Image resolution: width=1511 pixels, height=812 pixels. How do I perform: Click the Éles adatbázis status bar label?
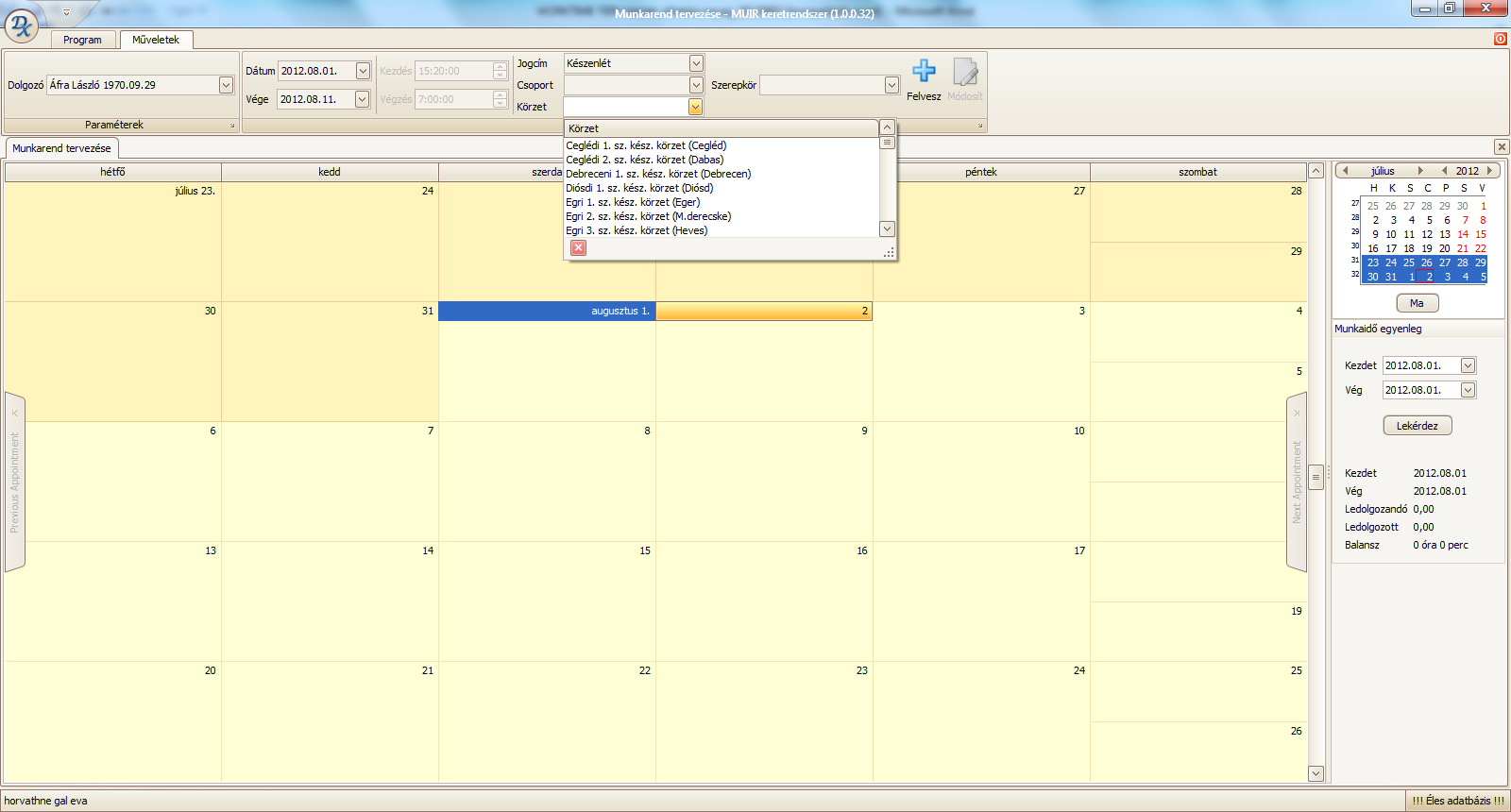(x=1458, y=801)
